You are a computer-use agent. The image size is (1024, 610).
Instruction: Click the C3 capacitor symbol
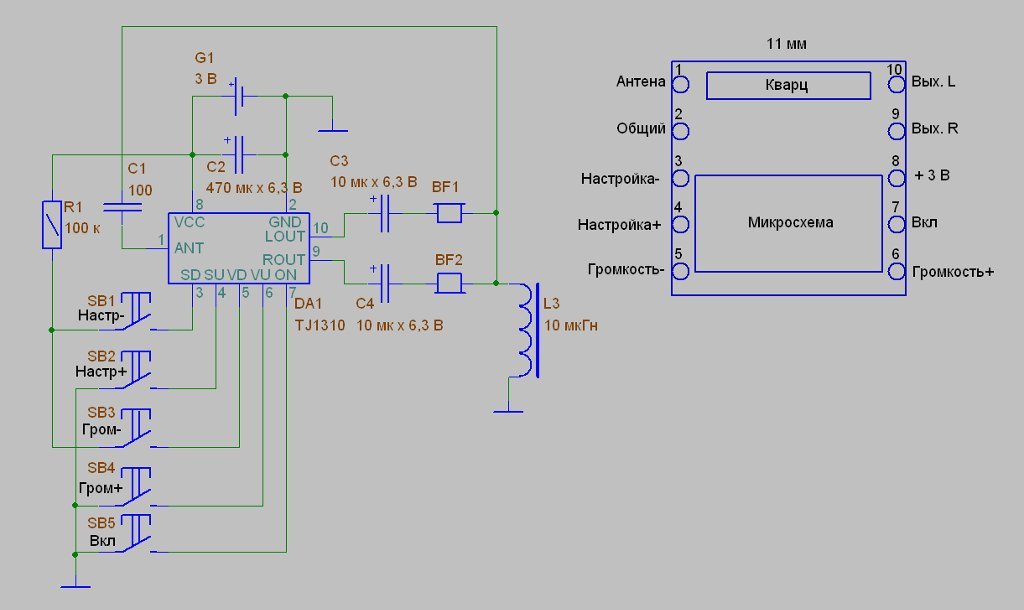pyautogui.click(x=384, y=213)
